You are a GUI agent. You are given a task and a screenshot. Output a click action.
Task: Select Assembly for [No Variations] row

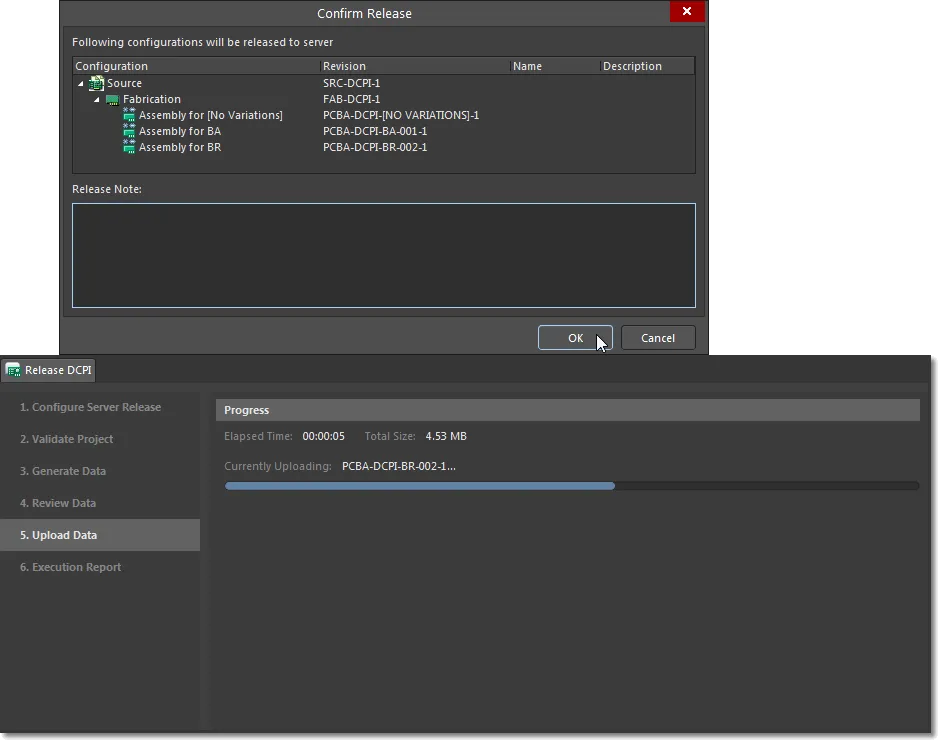211,115
